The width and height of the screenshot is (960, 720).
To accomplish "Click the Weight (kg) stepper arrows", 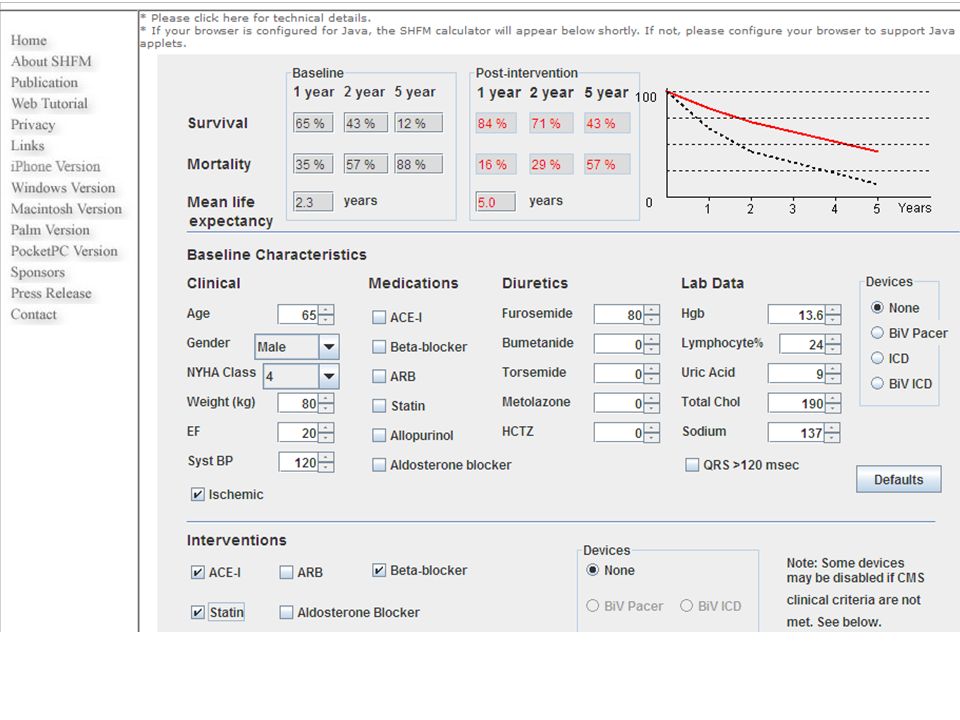I will tap(326, 403).
